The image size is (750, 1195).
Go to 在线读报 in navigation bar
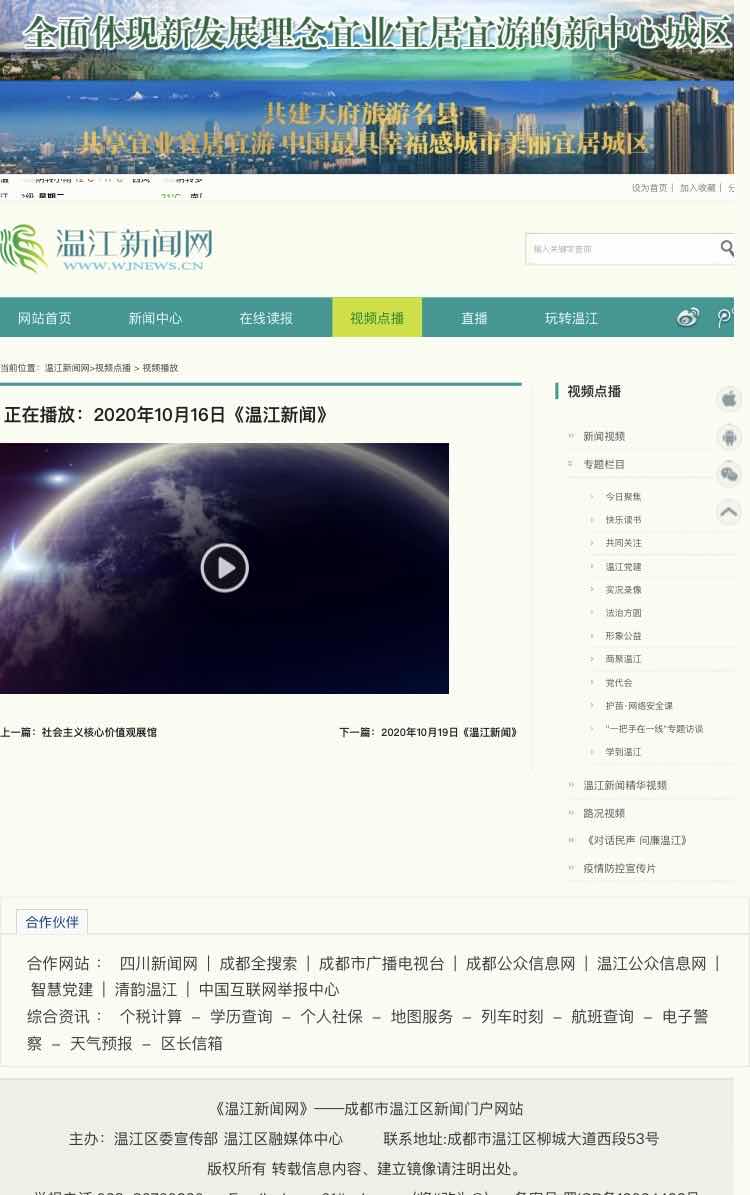[266, 318]
